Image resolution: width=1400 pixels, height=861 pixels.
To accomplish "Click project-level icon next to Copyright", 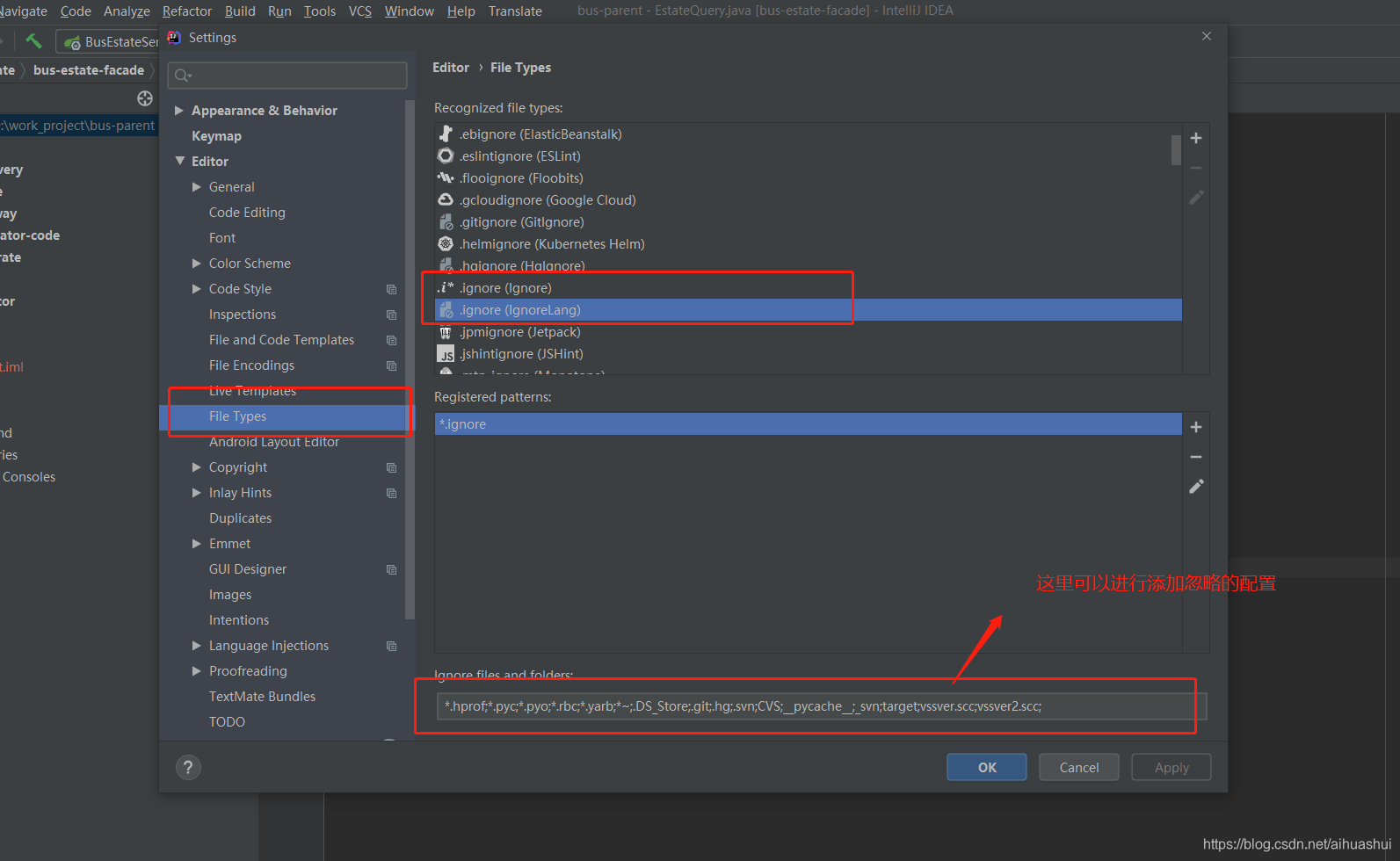I will click(x=391, y=467).
